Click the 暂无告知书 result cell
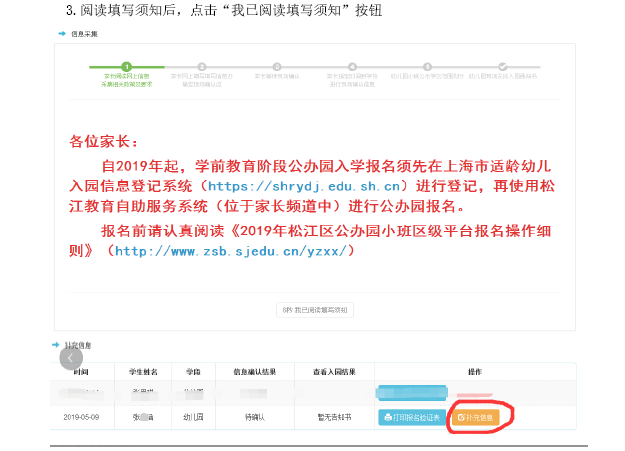The image size is (625, 451). [334, 416]
